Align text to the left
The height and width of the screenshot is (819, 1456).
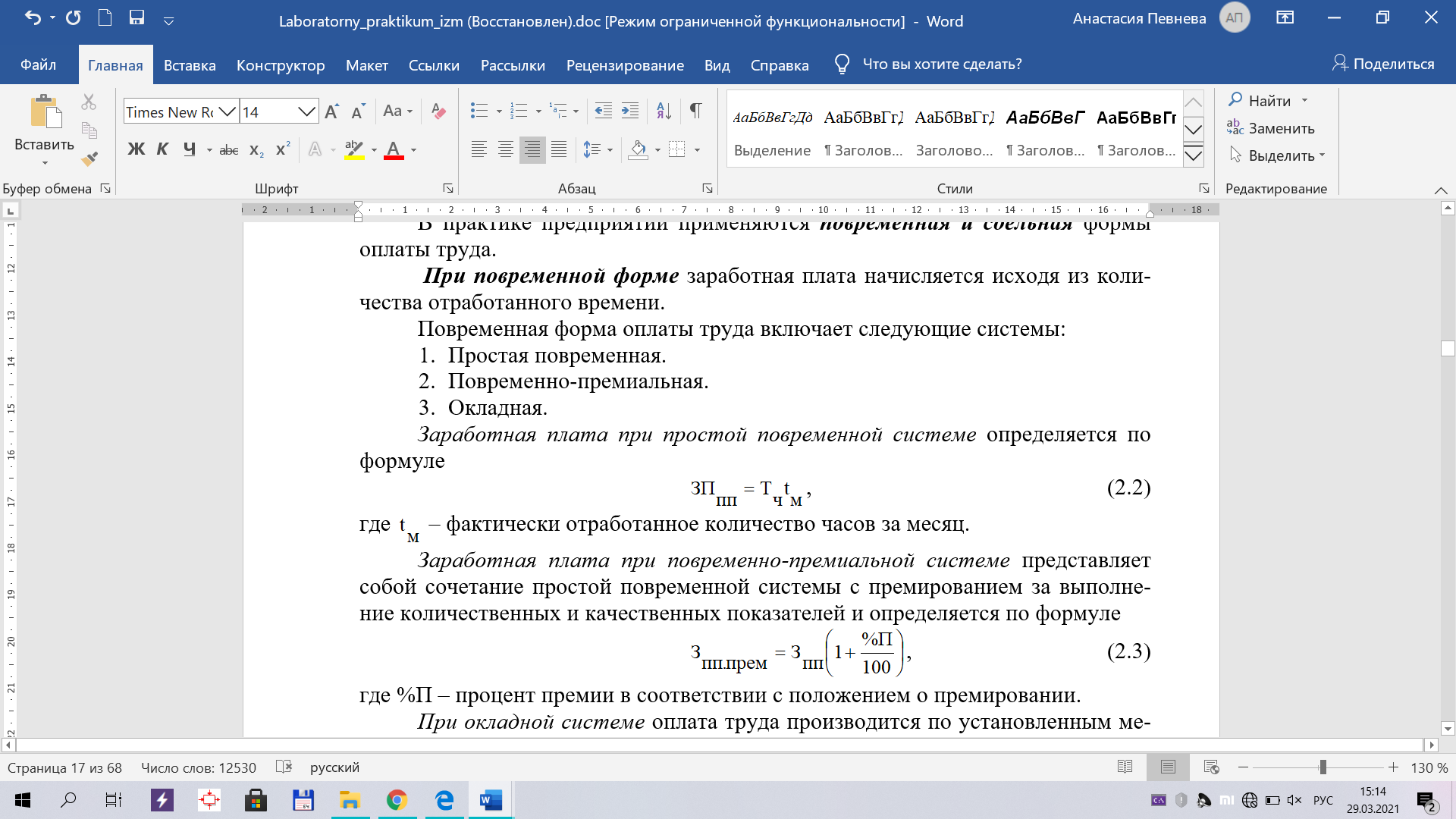click(479, 149)
